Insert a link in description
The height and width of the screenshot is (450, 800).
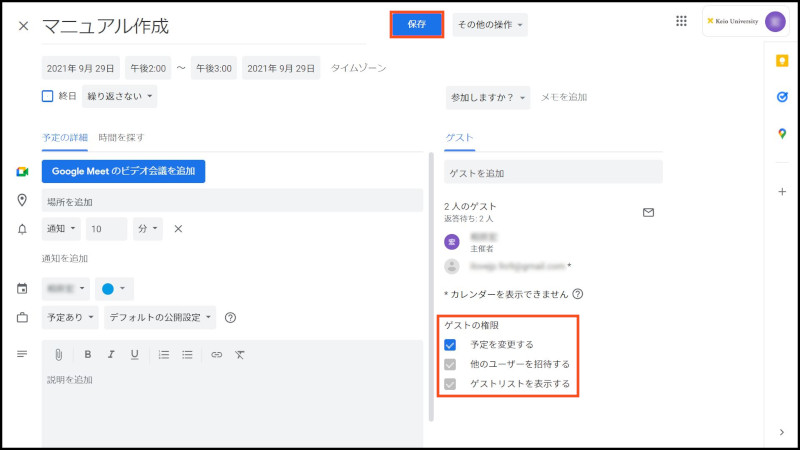point(216,354)
